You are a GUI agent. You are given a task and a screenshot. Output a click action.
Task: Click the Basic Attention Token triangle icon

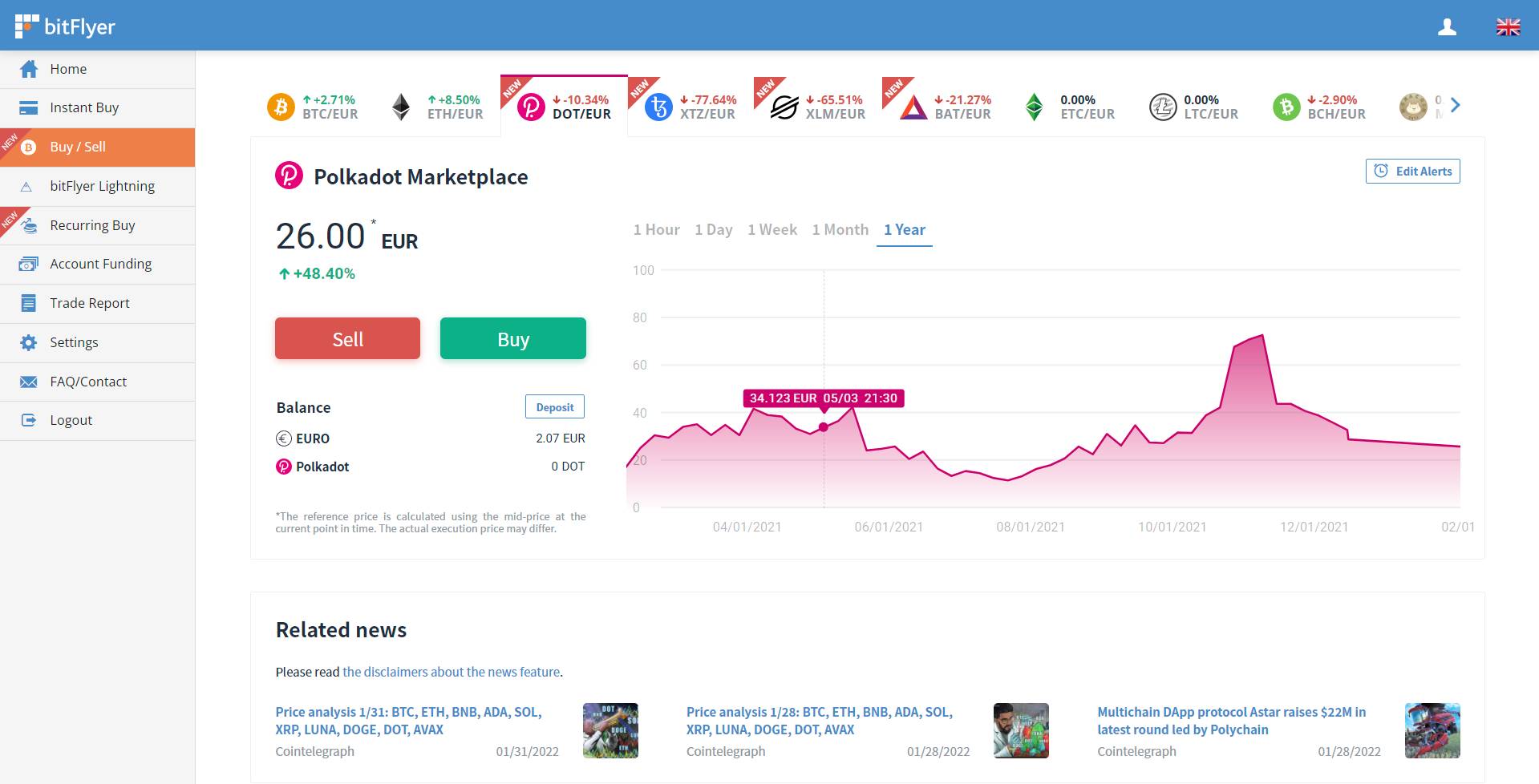click(x=913, y=107)
